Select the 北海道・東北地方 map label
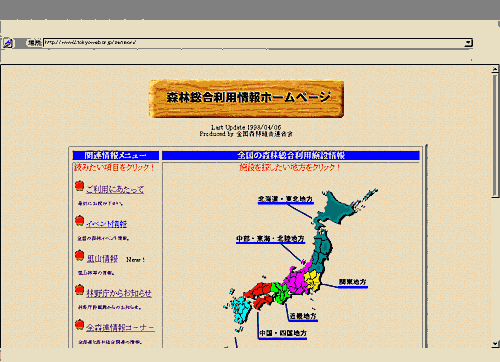Image resolution: width=500 pixels, height=362 pixels. pos(286,199)
